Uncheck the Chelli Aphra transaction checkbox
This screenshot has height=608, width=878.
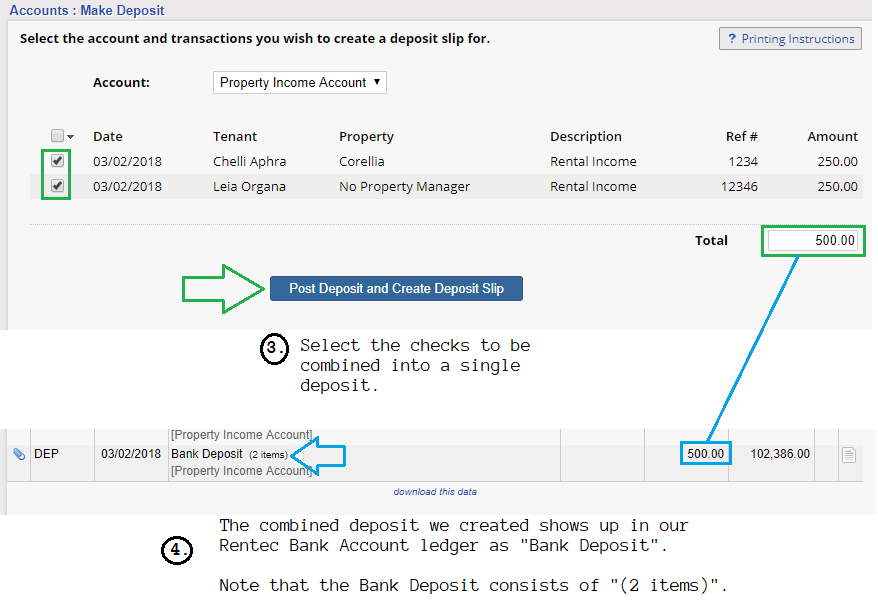pos(57,161)
